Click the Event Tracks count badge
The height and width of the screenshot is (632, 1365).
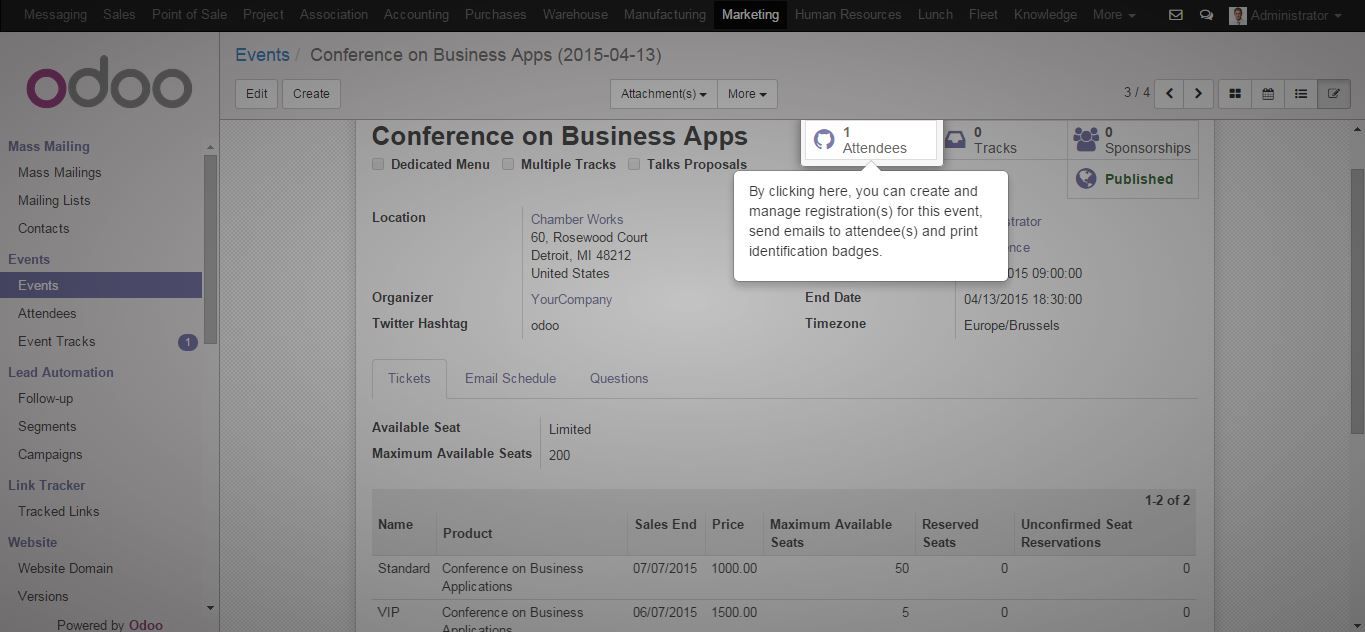click(187, 342)
